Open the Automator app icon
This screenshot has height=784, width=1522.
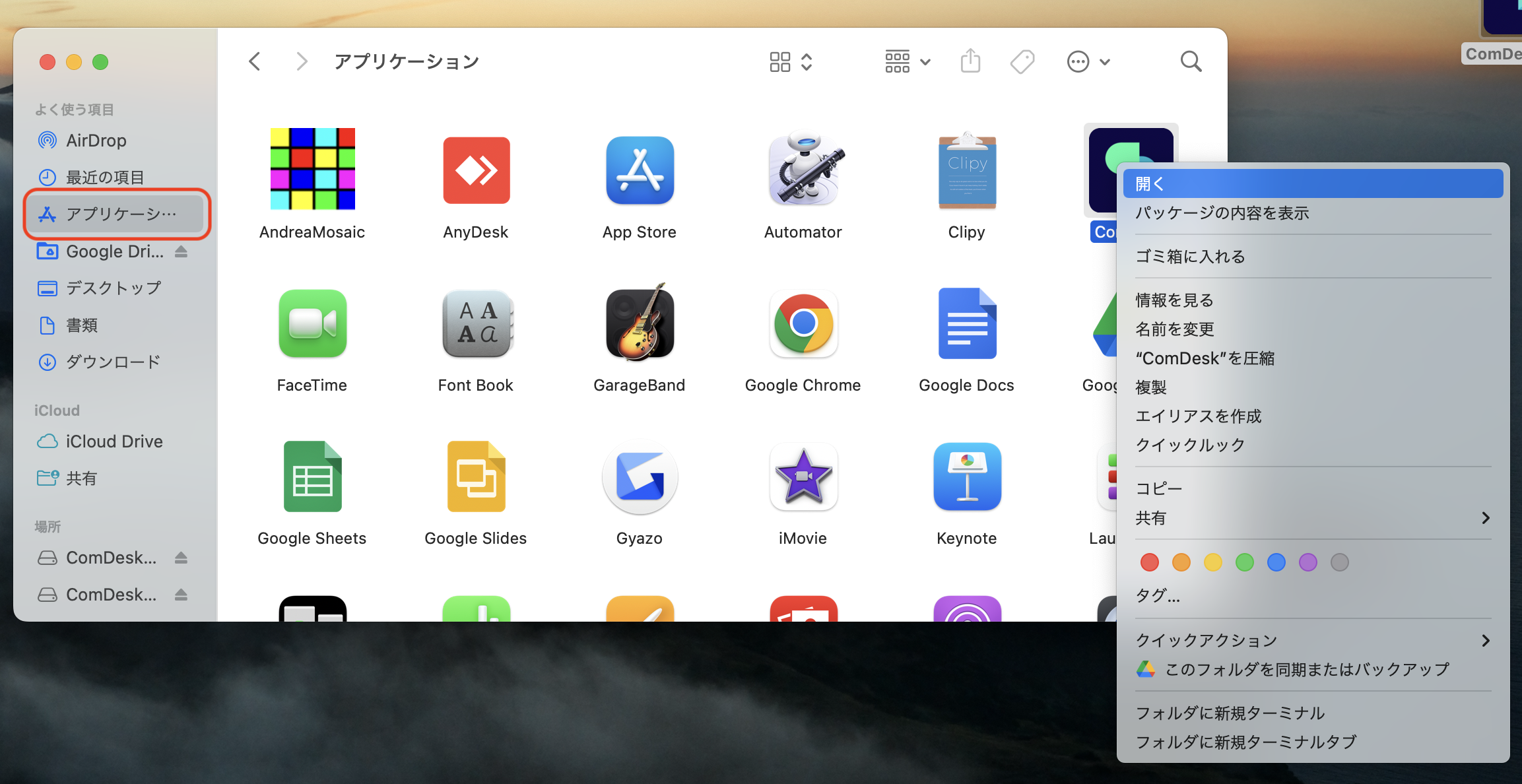click(x=803, y=170)
